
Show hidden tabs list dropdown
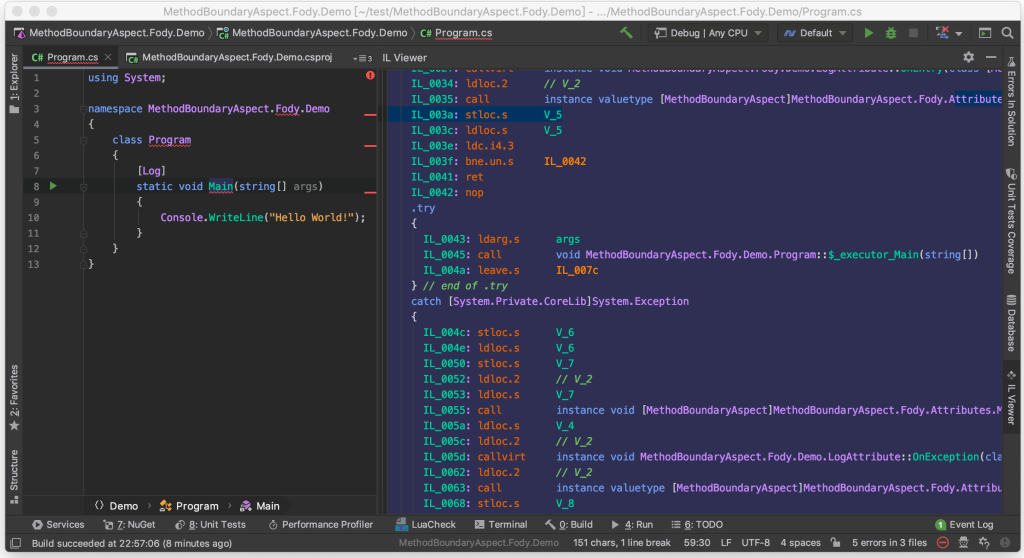(x=362, y=58)
